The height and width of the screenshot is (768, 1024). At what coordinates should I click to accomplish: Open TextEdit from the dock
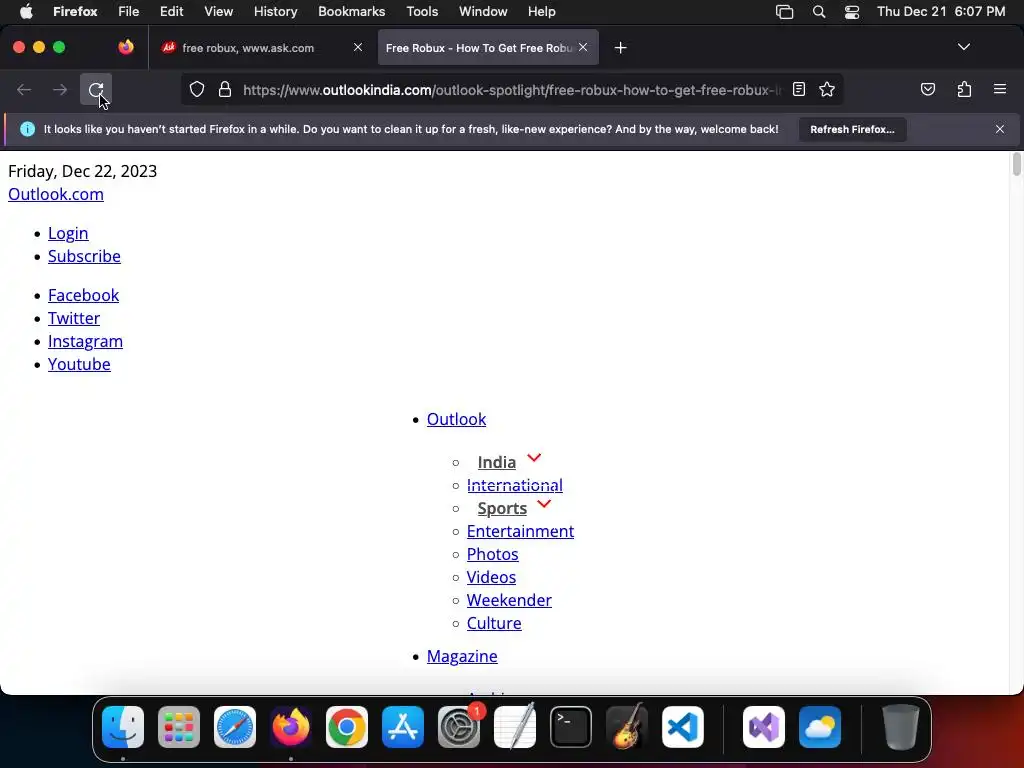click(x=515, y=727)
